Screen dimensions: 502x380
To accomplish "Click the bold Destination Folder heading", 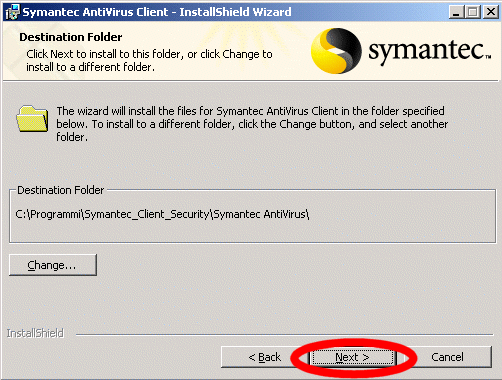I will 71,37.
